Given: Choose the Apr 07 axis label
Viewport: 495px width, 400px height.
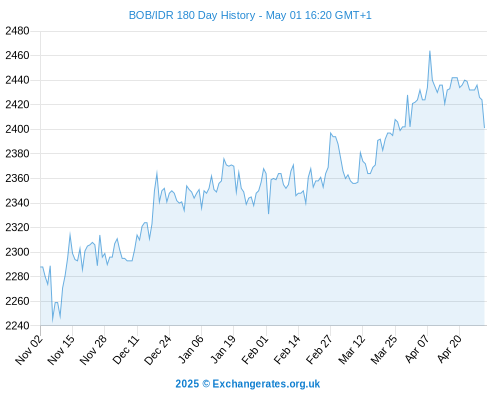Looking at the screenshot, I should tap(417, 349).
